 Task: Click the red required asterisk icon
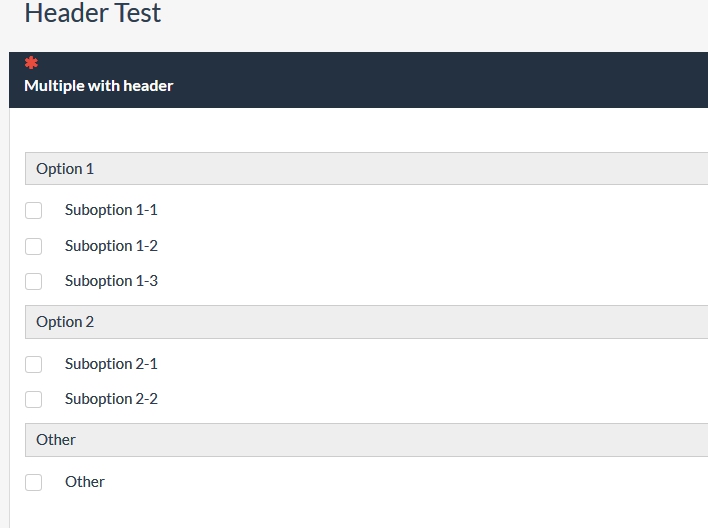[31, 63]
